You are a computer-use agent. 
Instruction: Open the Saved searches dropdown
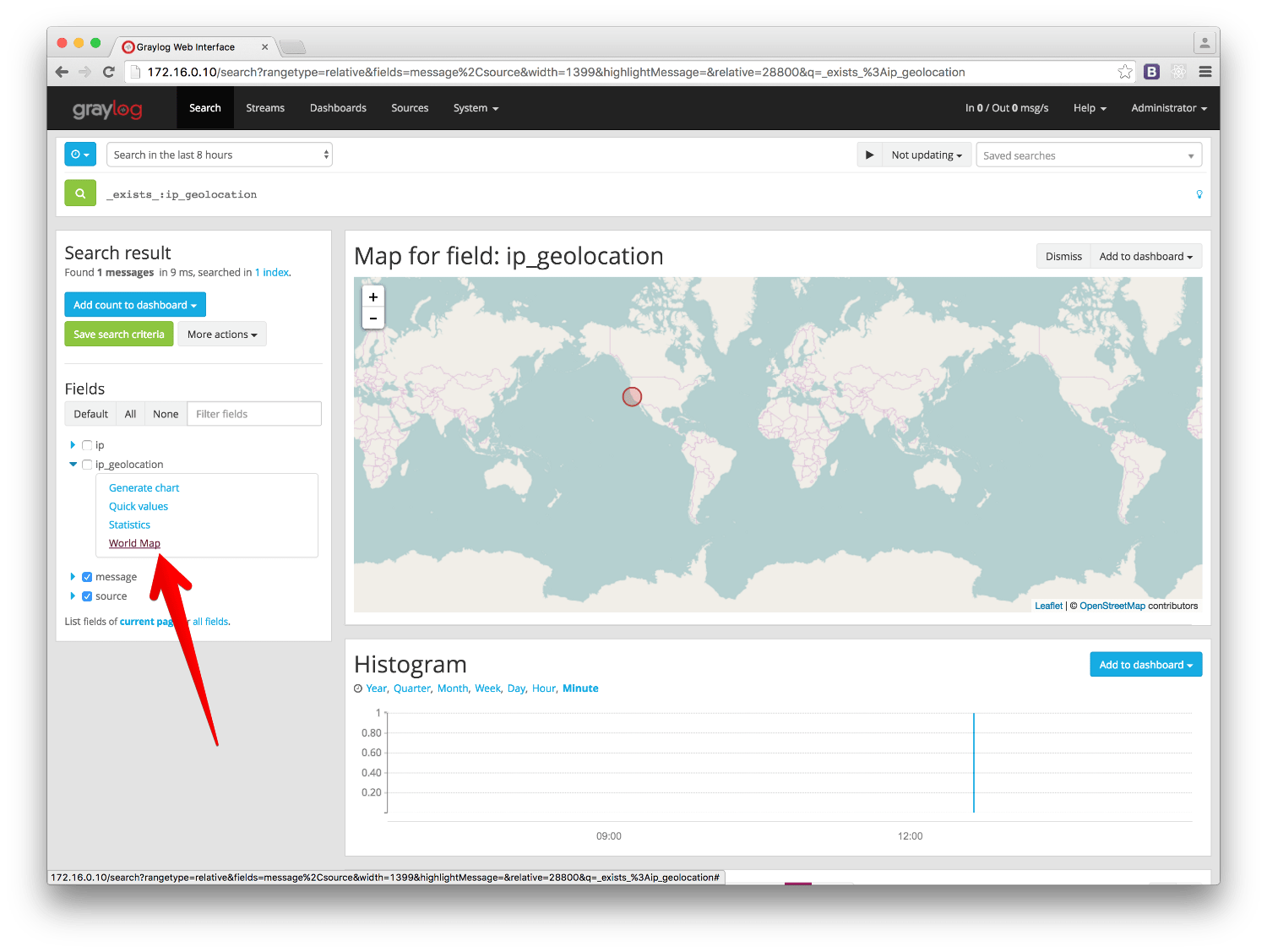(1088, 155)
